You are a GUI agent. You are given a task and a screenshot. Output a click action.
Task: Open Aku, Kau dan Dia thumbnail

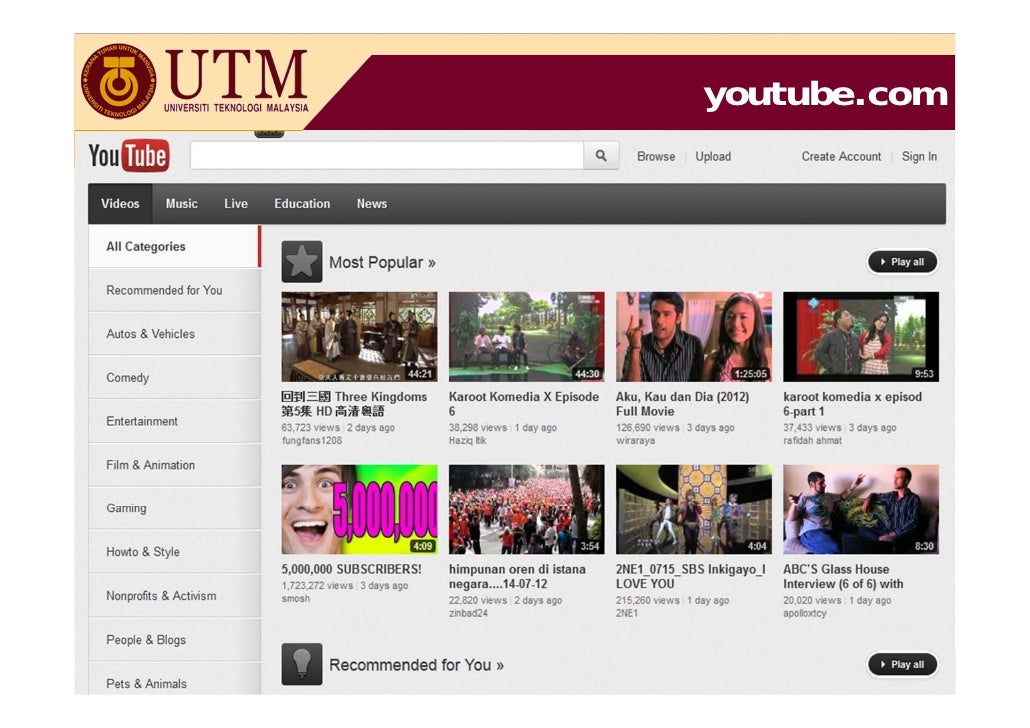click(694, 336)
